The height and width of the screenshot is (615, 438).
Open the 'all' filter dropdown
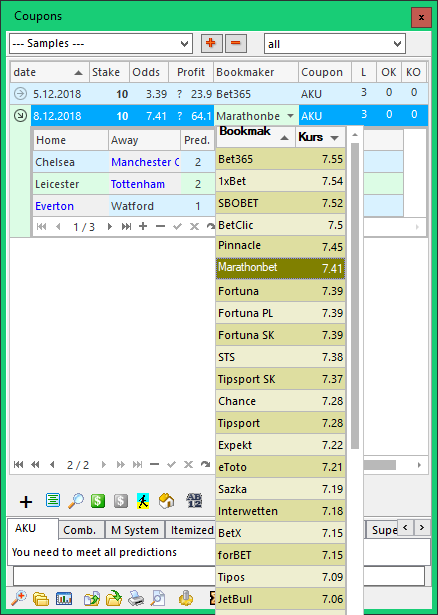tap(397, 44)
